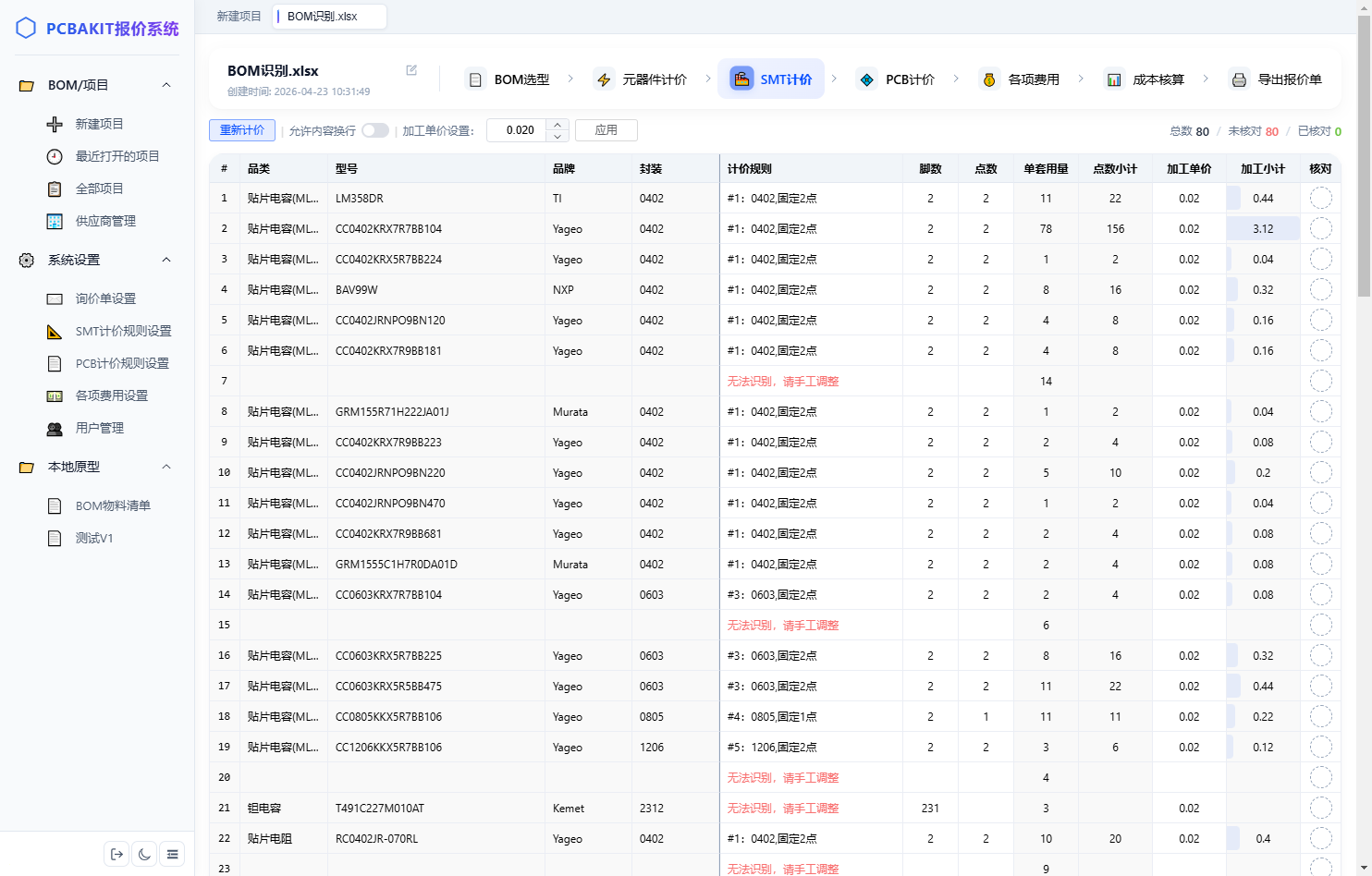The height and width of the screenshot is (876, 1372).
Task: Click the rule cell #4: 0805,固定1点
Action: point(811,716)
